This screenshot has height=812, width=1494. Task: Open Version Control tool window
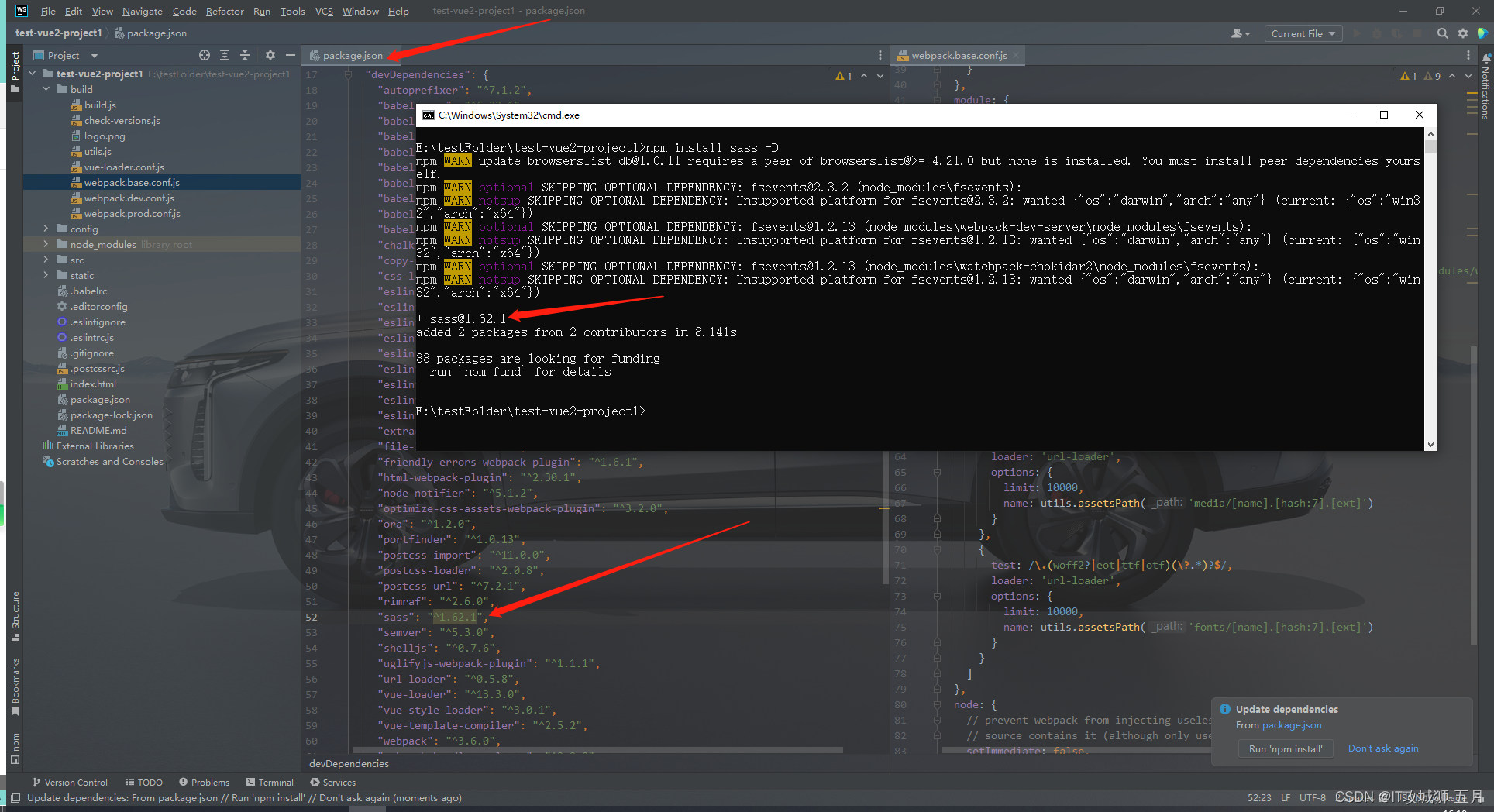[x=70, y=782]
